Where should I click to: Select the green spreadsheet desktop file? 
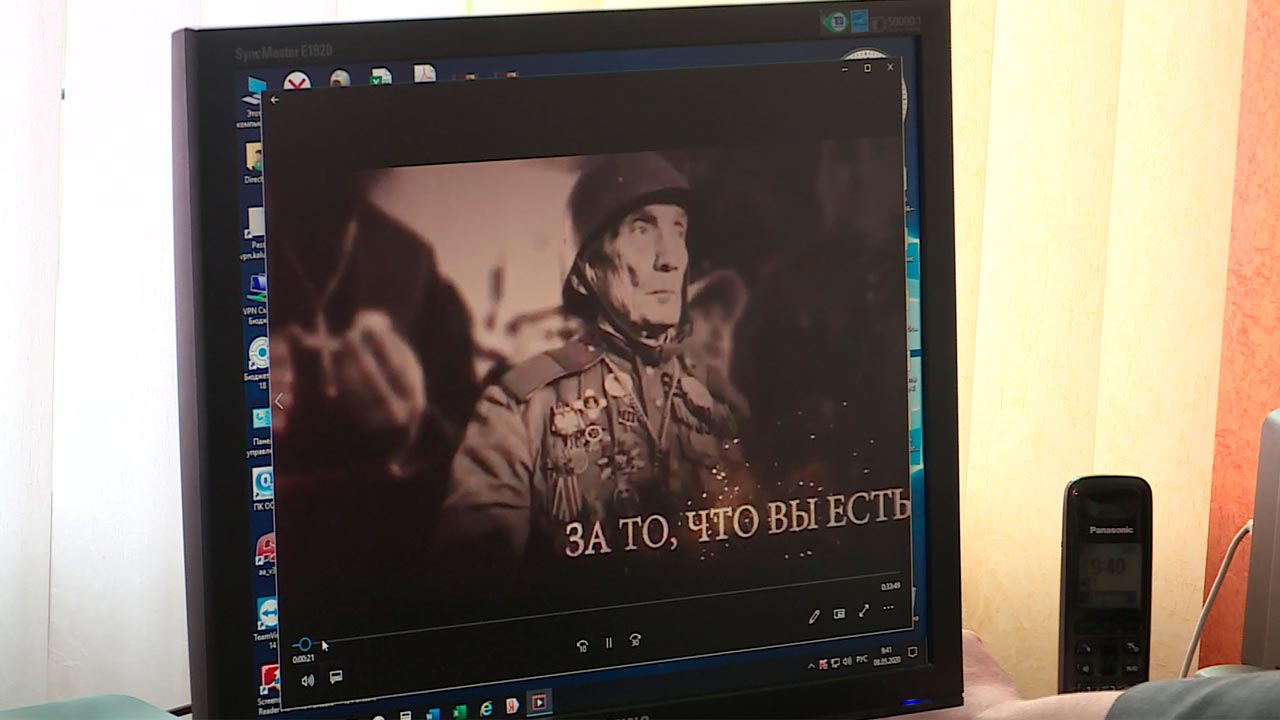(380, 77)
